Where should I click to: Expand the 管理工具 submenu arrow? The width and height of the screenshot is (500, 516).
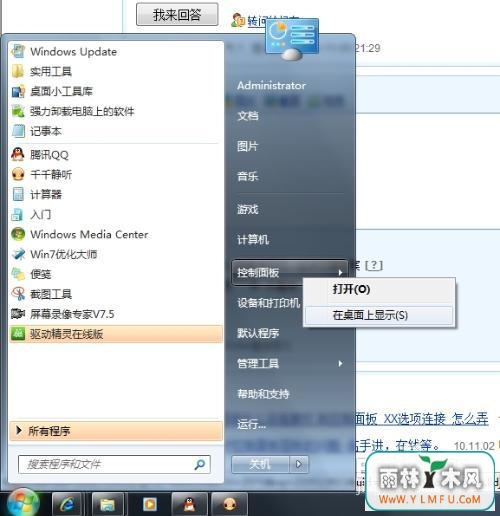[x=340, y=363]
